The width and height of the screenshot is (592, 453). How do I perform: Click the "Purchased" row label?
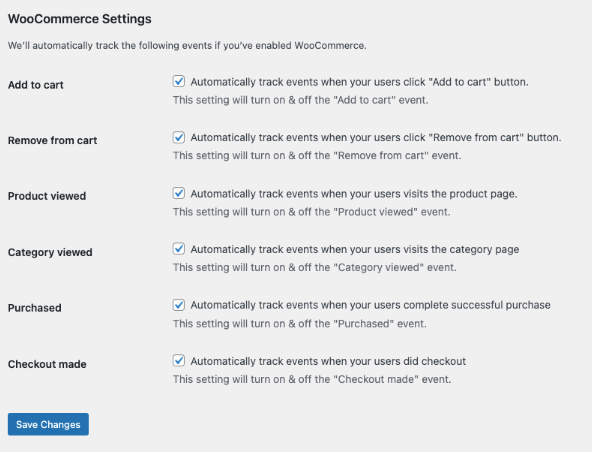point(35,308)
